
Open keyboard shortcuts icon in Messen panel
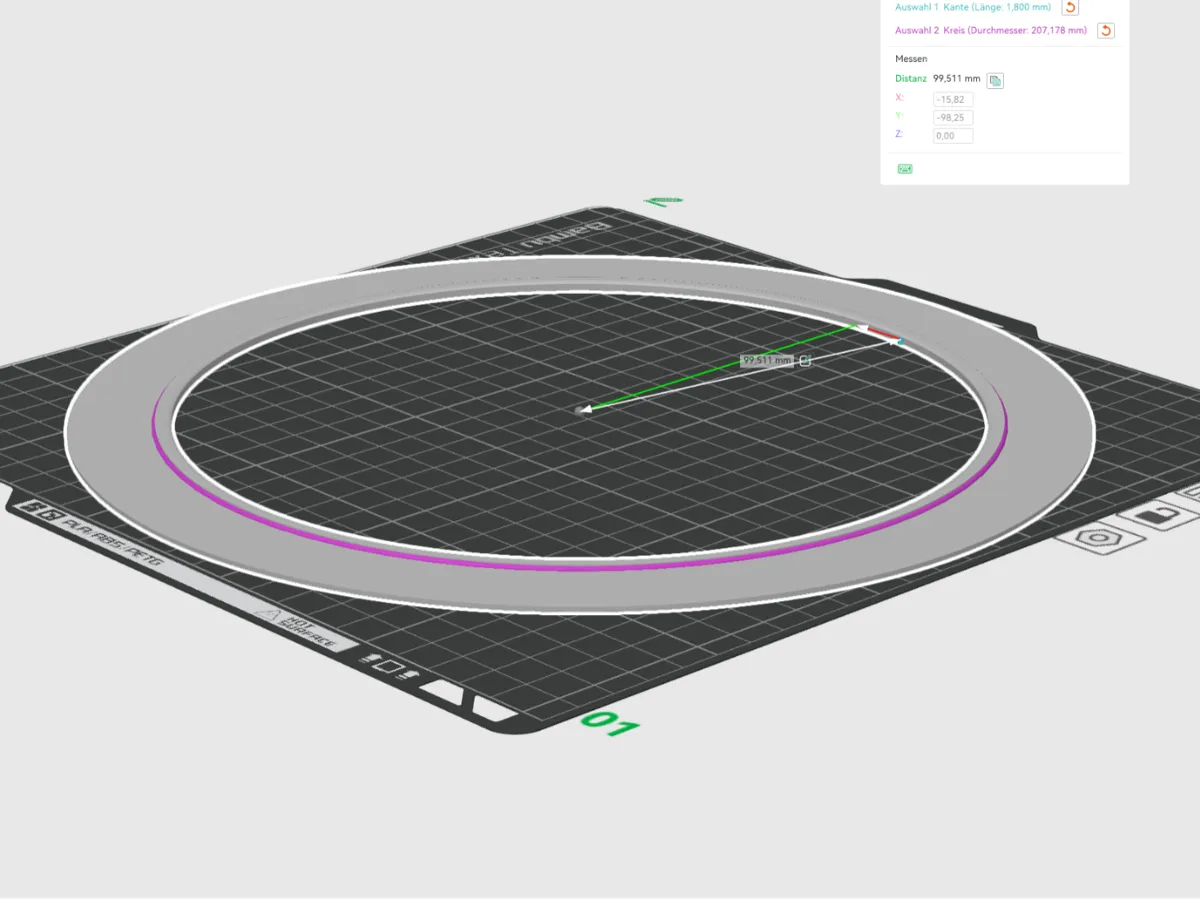coord(905,169)
